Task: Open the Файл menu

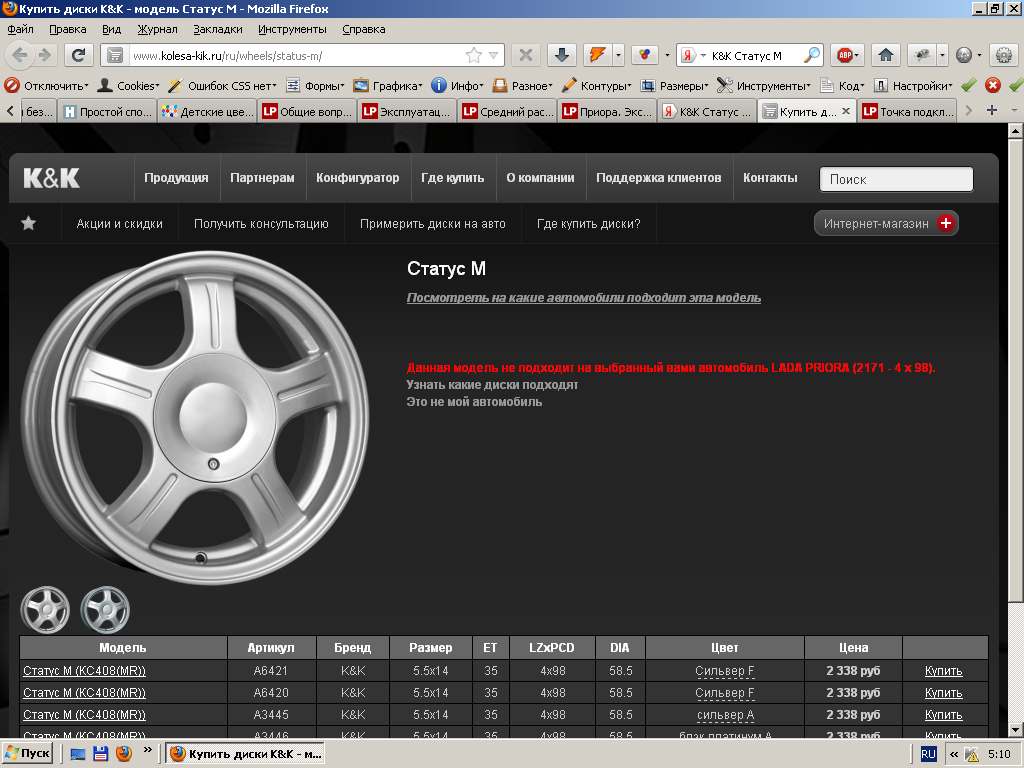Action: pos(20,29)
